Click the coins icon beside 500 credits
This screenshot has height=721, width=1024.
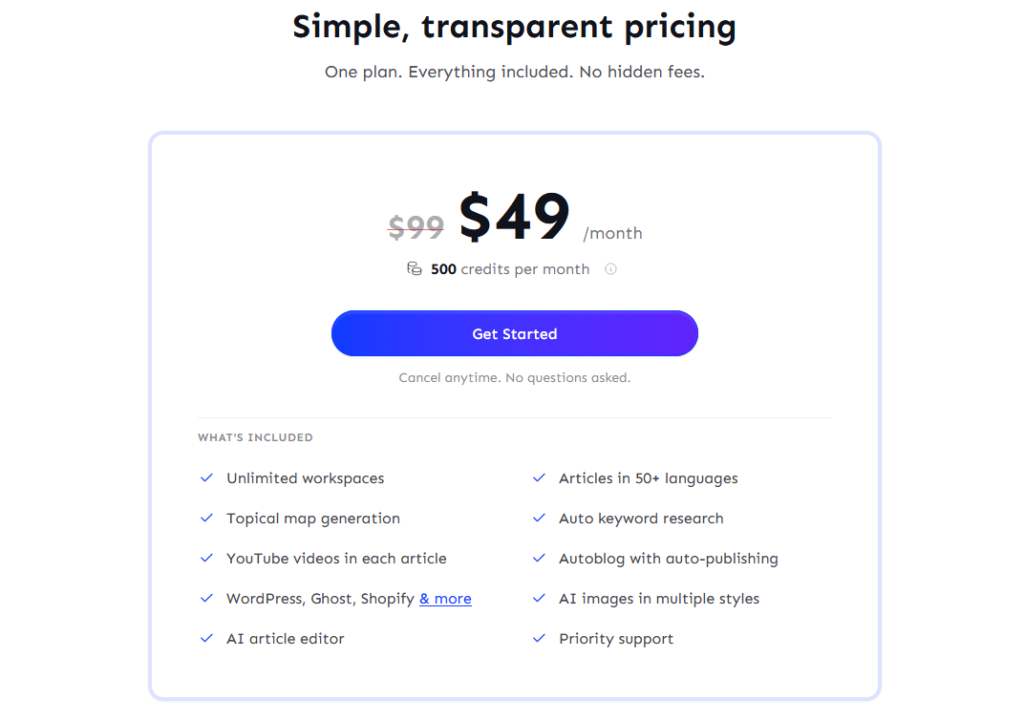click(x=414, y=269)
